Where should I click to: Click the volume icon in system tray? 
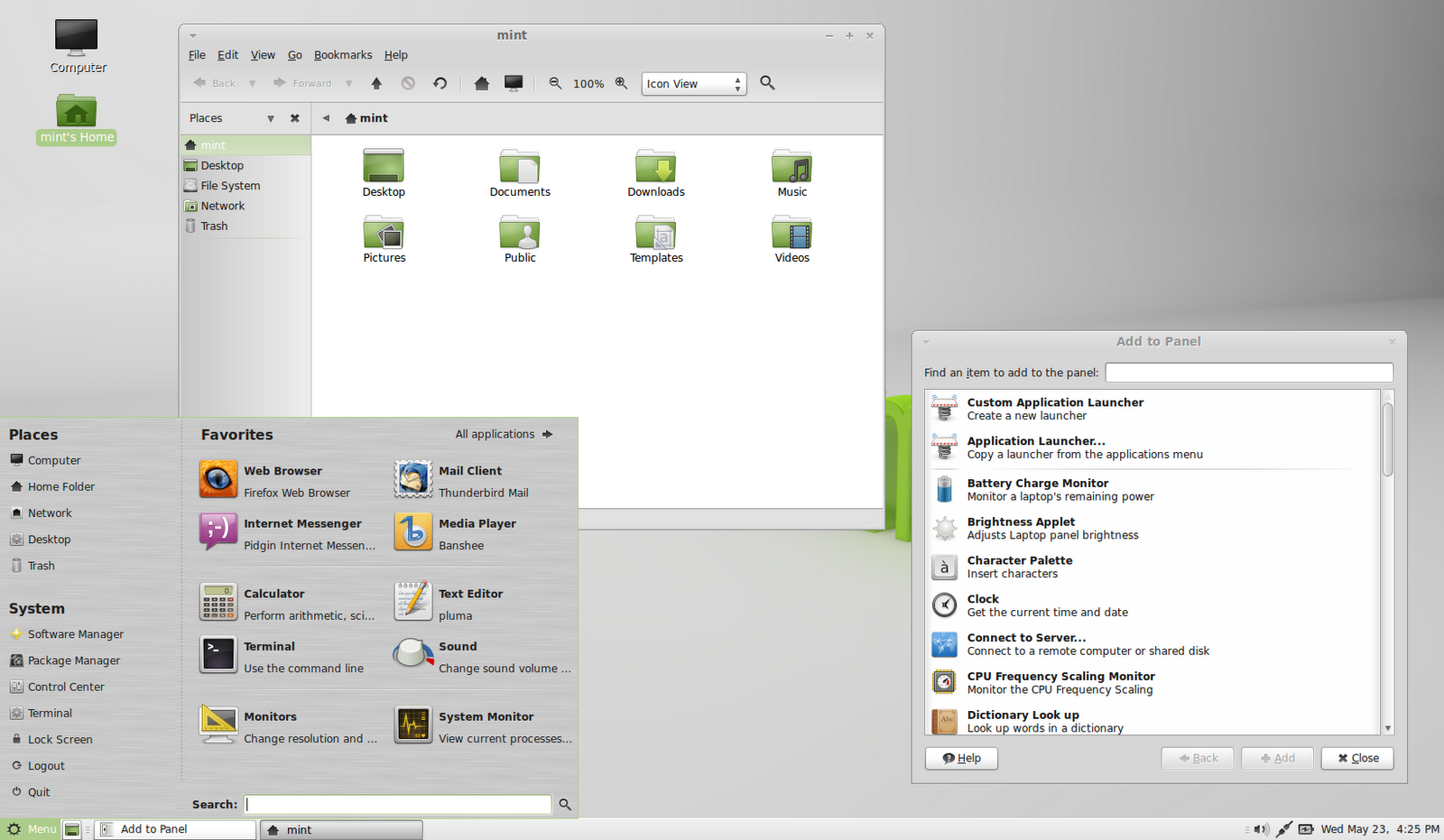(x=1261, y=829)
